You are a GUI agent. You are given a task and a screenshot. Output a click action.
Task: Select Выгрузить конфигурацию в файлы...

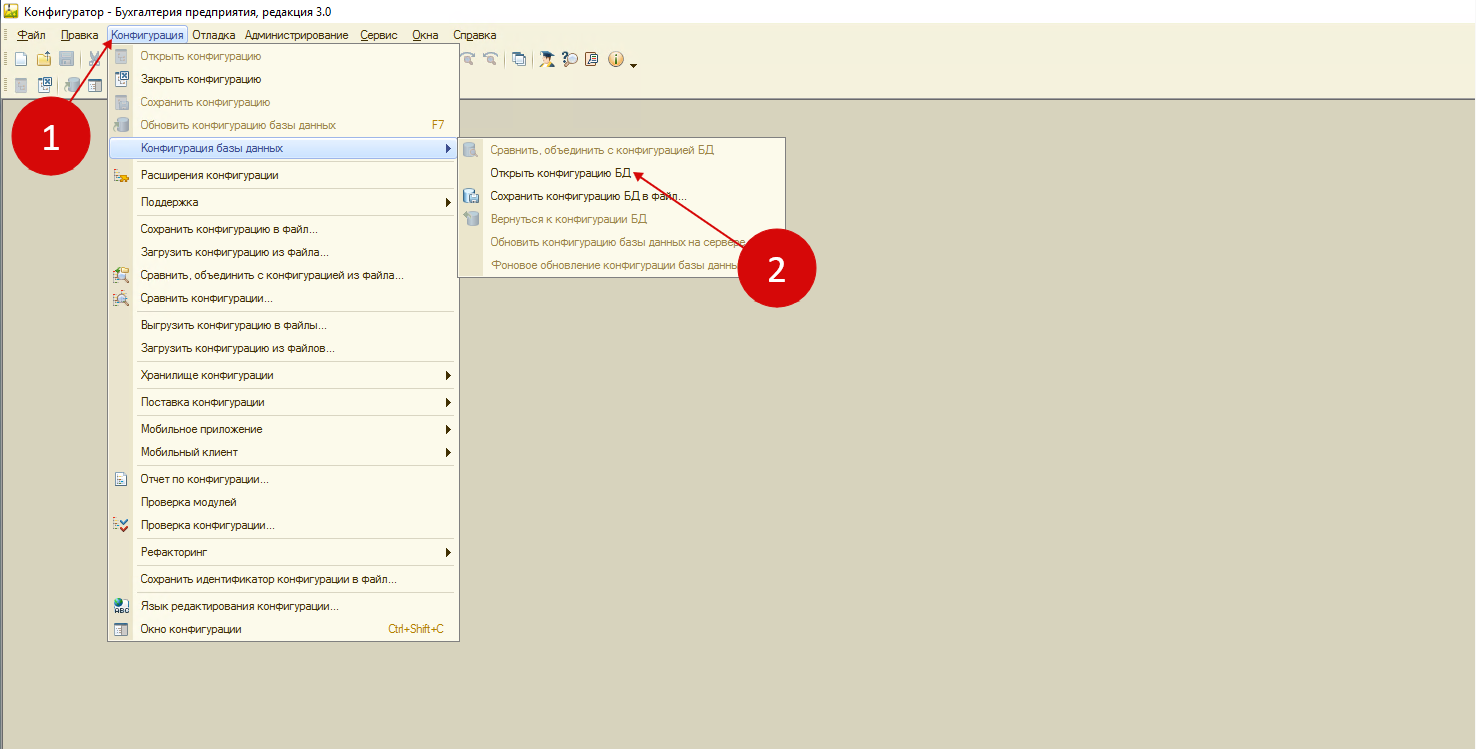[284, 325]
